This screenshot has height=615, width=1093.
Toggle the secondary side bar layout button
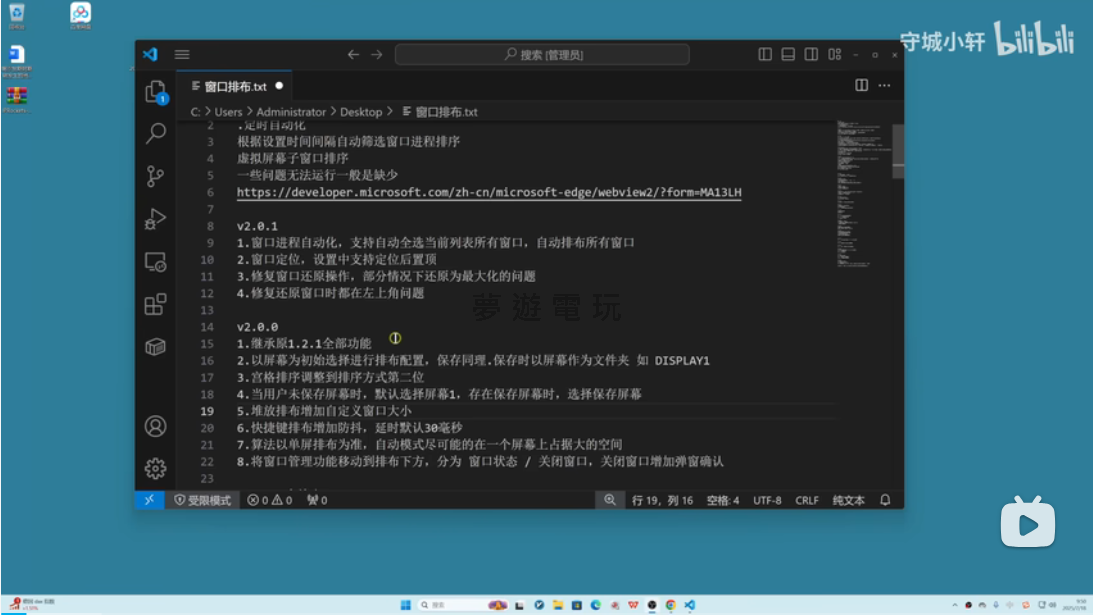[x=811, y=55]
